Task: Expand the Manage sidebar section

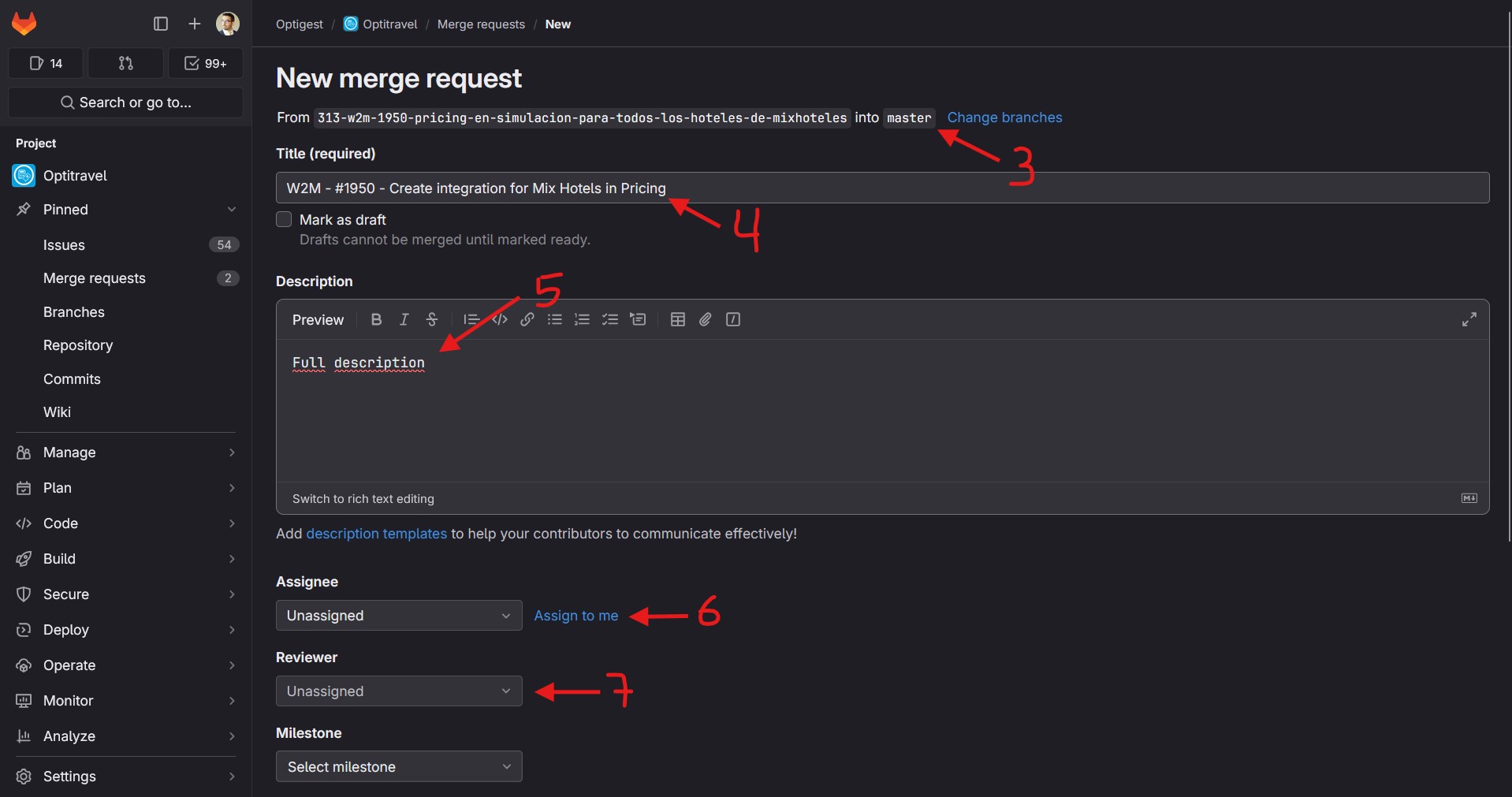Action: (125, 453)
